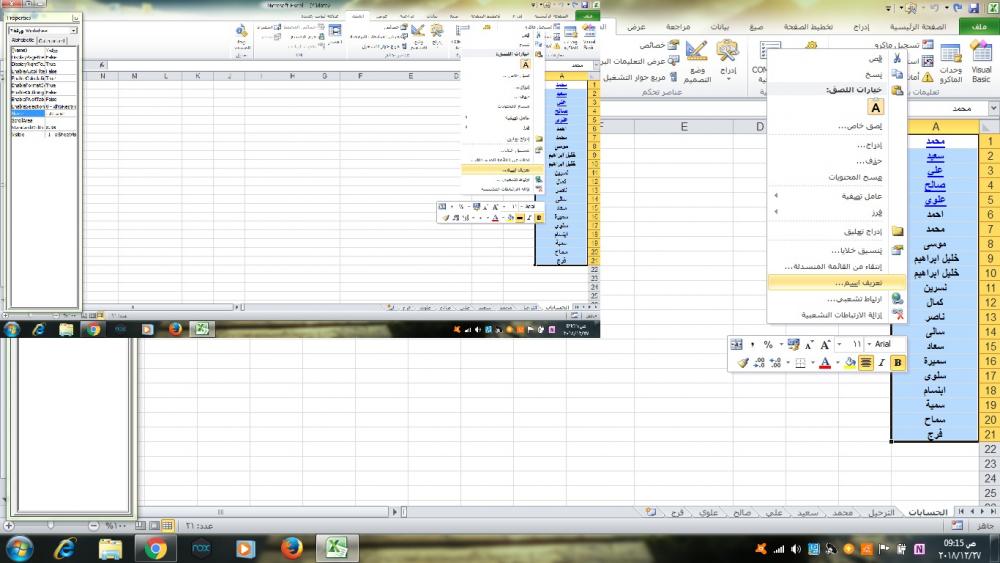Image resolution: width=1000 pixels, height=563 pixels.
Task: Switch to Page Layout tab (تخطيط الصفحة)
Action: tap(808, 27)
